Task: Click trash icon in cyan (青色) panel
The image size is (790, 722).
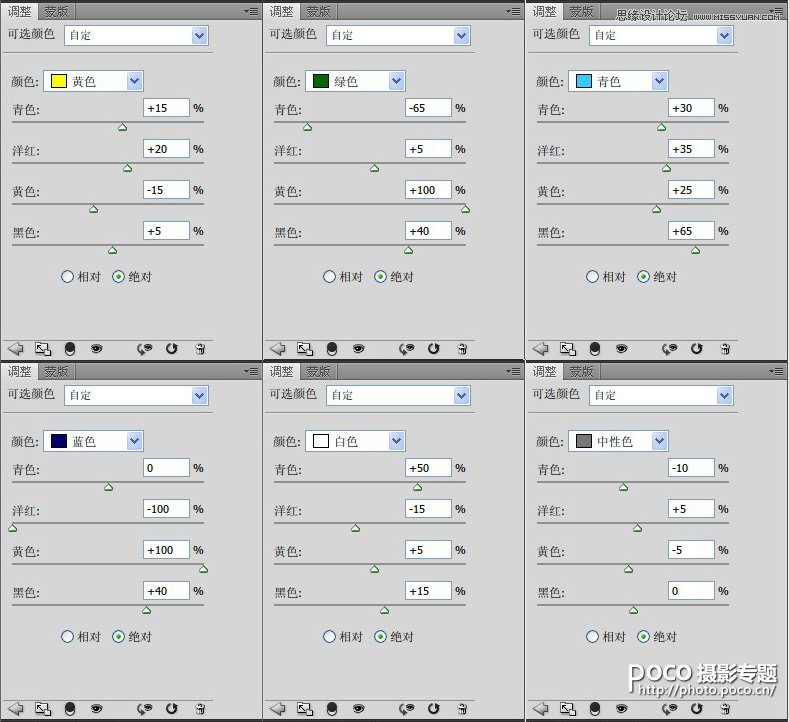Action: point(725,349)
